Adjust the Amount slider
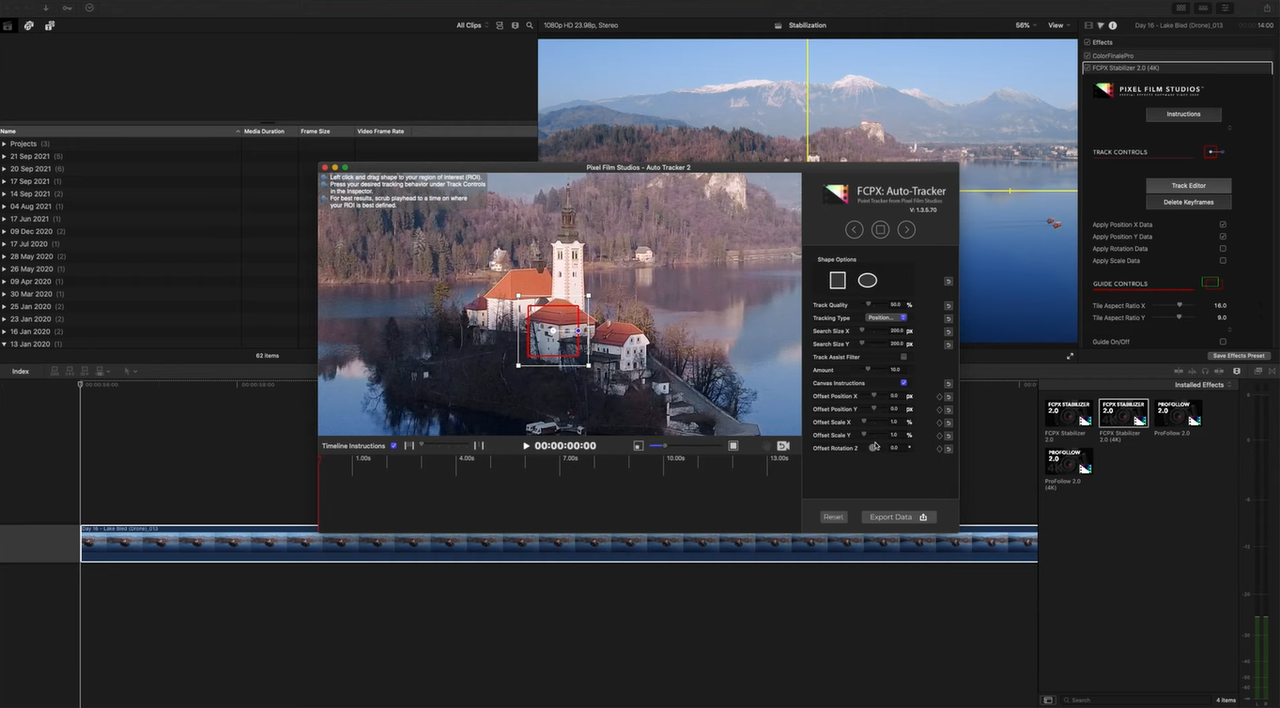 tap(868, 370)
